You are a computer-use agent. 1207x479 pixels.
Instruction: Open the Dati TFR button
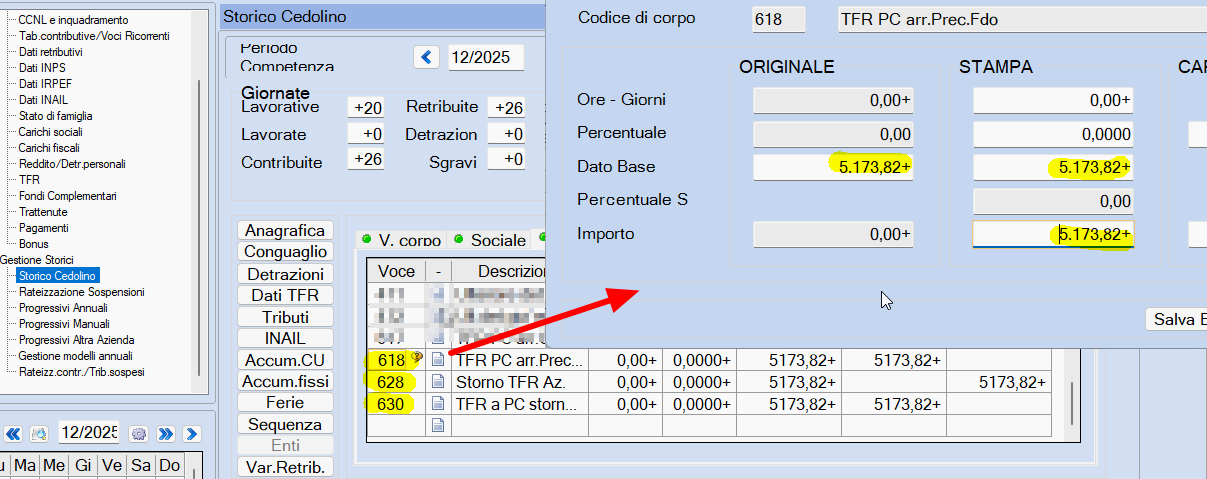(x=285, y=295)
